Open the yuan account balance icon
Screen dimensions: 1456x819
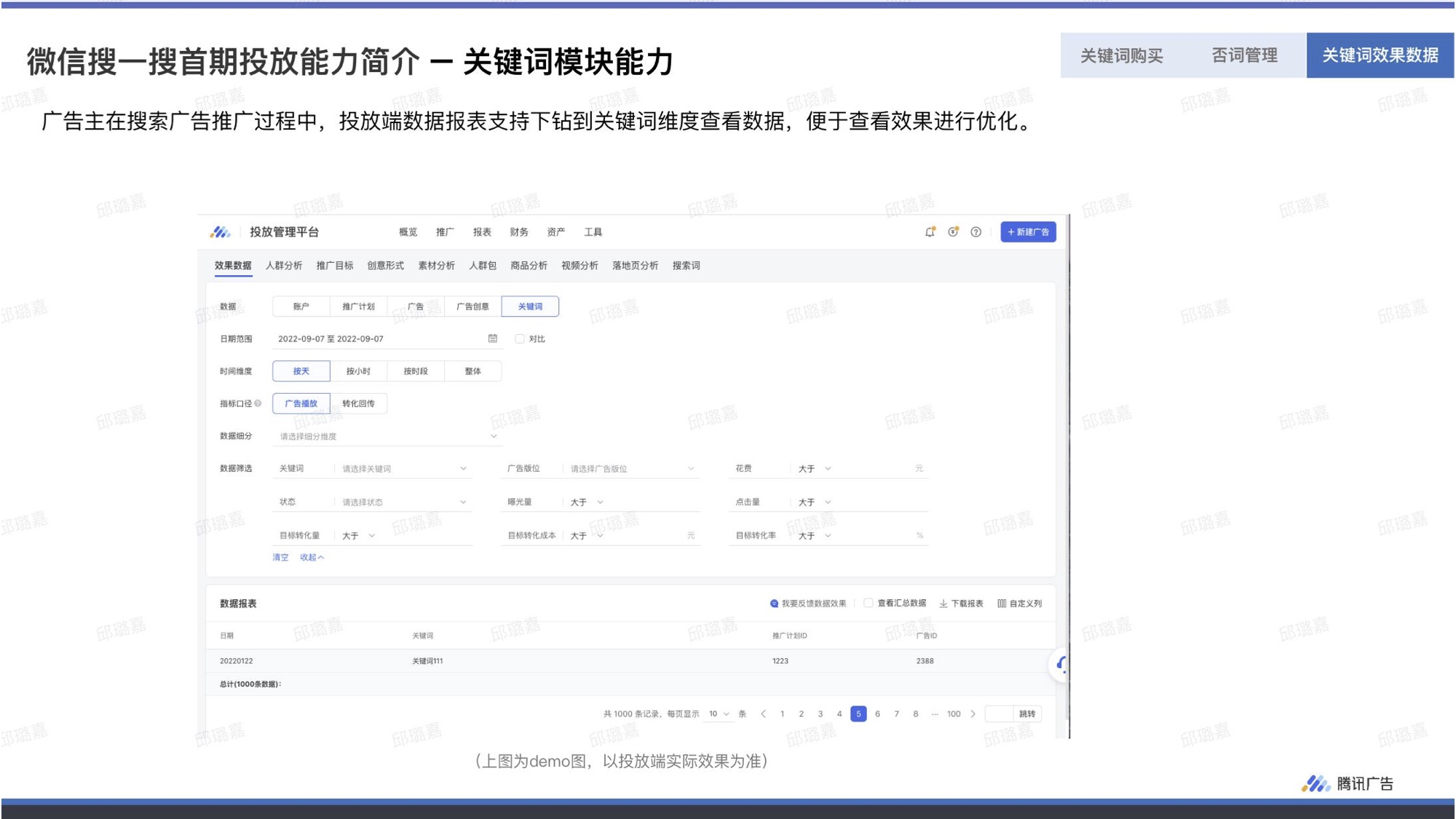pos(953,232)
